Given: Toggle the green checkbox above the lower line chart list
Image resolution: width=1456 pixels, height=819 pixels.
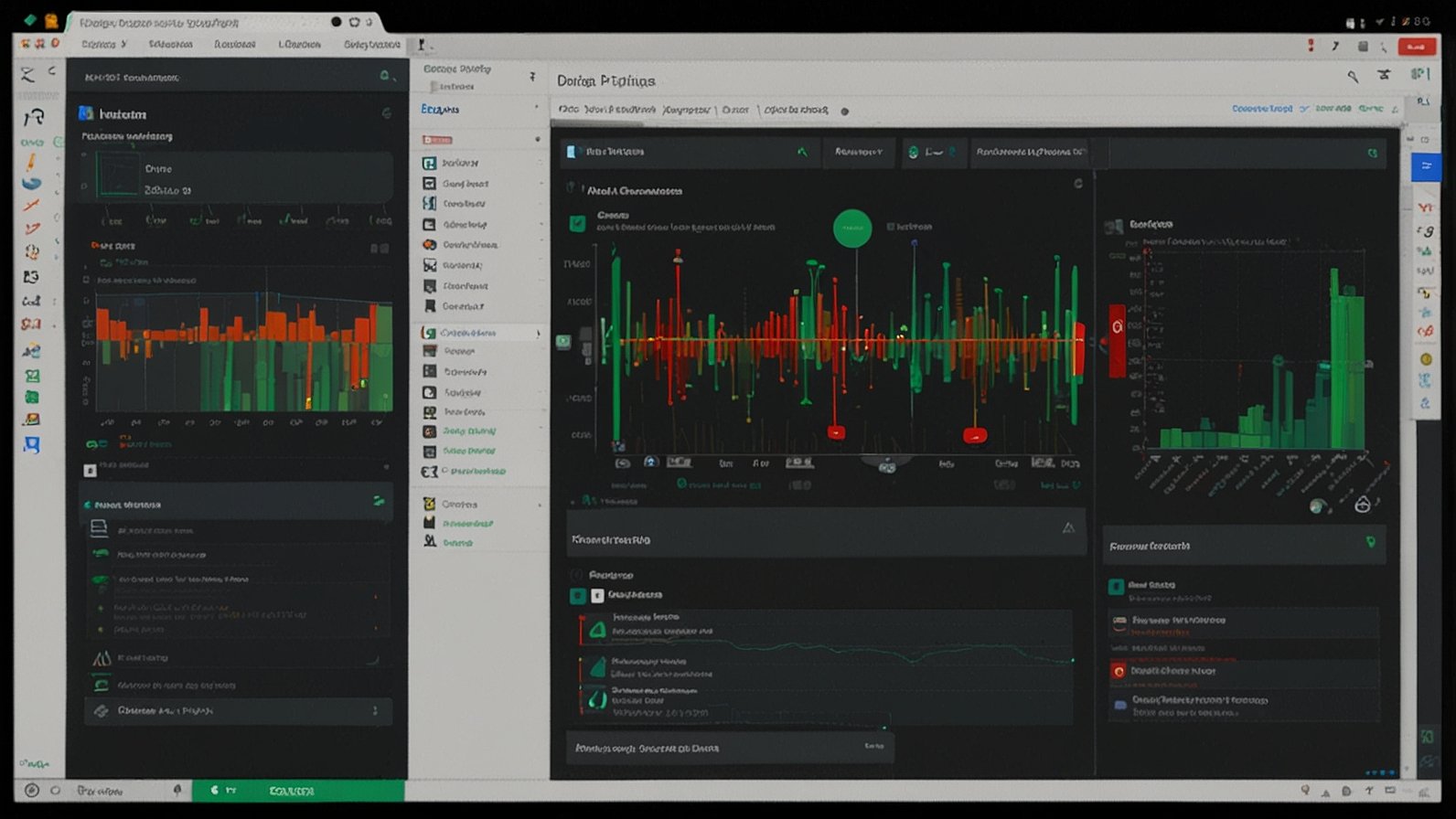Looking at the screenshot, I should [578, 596].
